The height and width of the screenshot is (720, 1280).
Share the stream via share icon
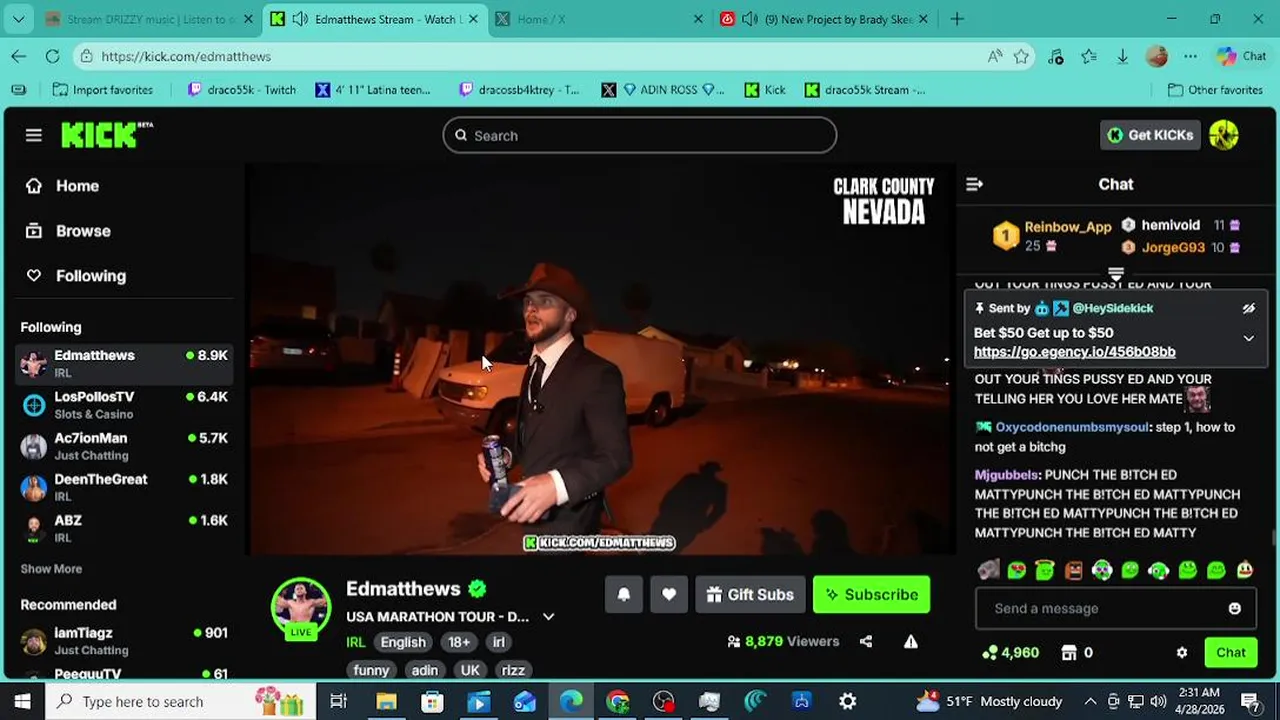click(x=866, y=642)
